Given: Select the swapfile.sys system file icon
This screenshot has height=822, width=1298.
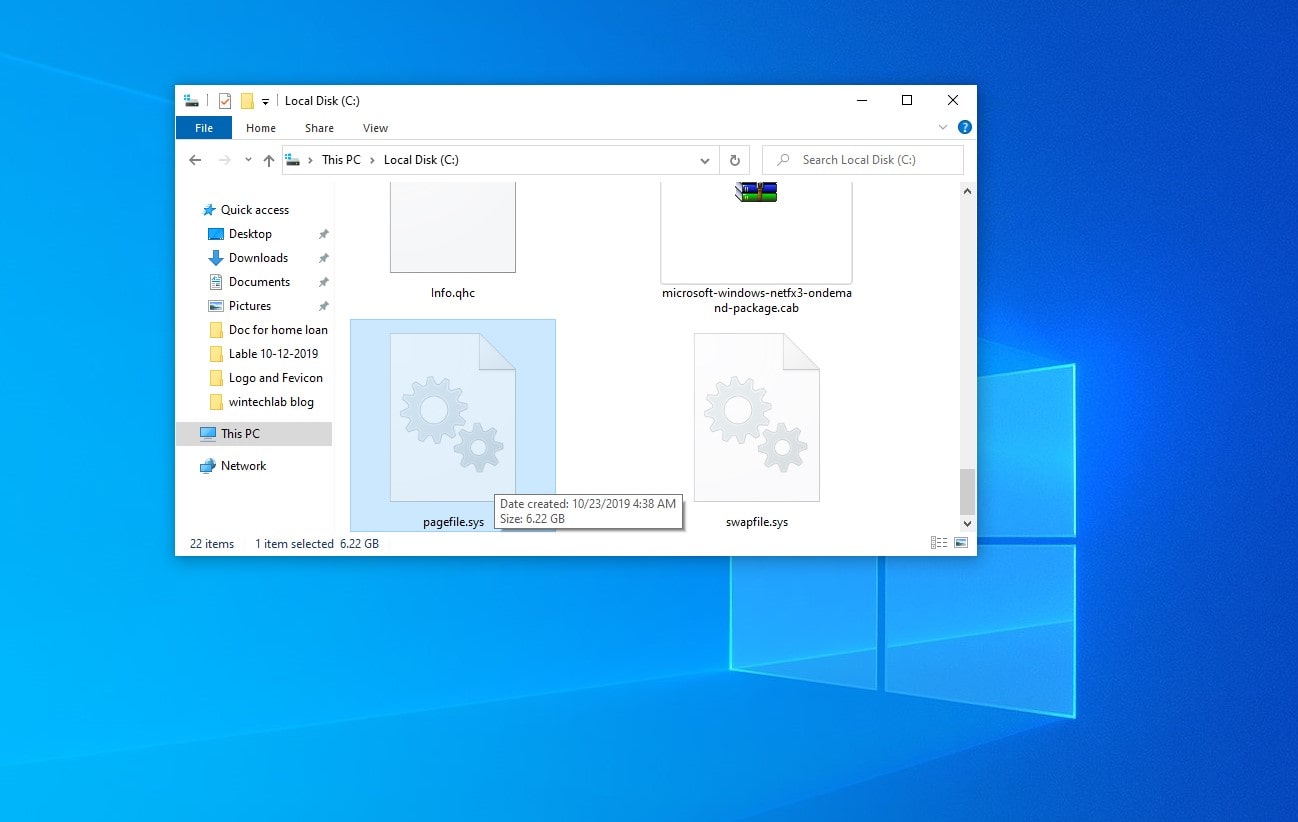Looking at the screenshot, I should tap(756, 415).
